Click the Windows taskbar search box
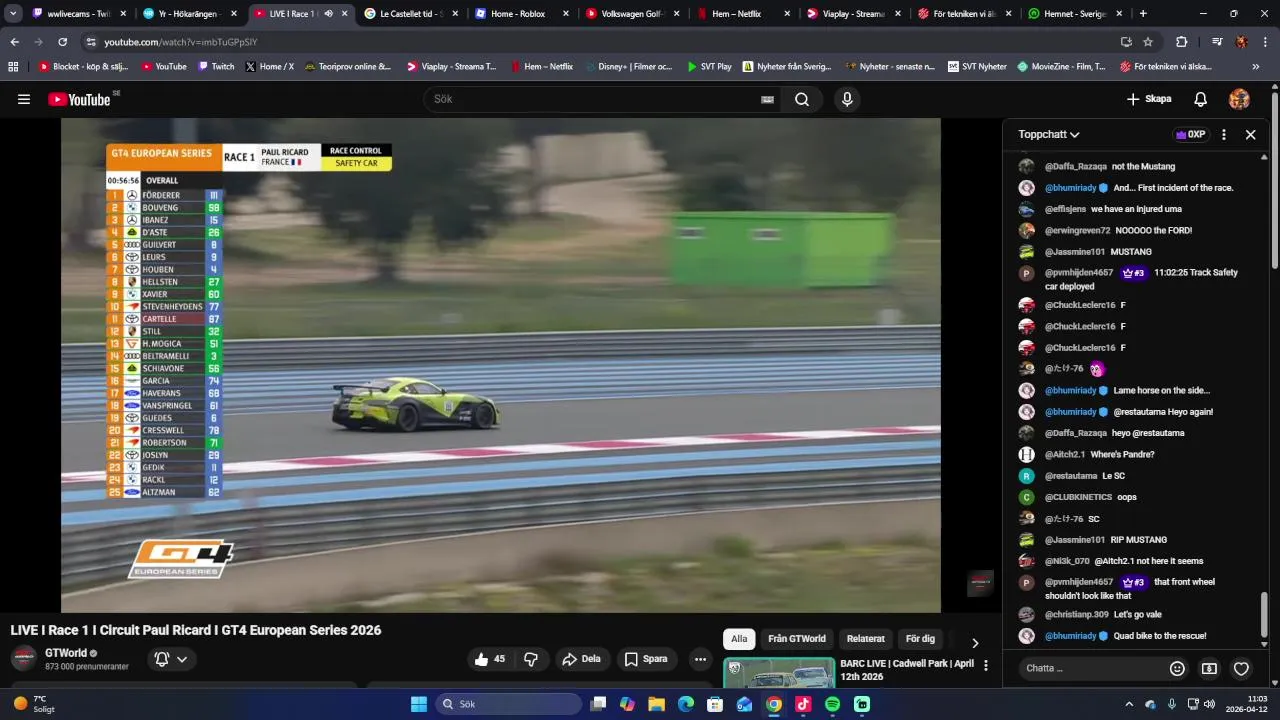 (x=508, y=704)
